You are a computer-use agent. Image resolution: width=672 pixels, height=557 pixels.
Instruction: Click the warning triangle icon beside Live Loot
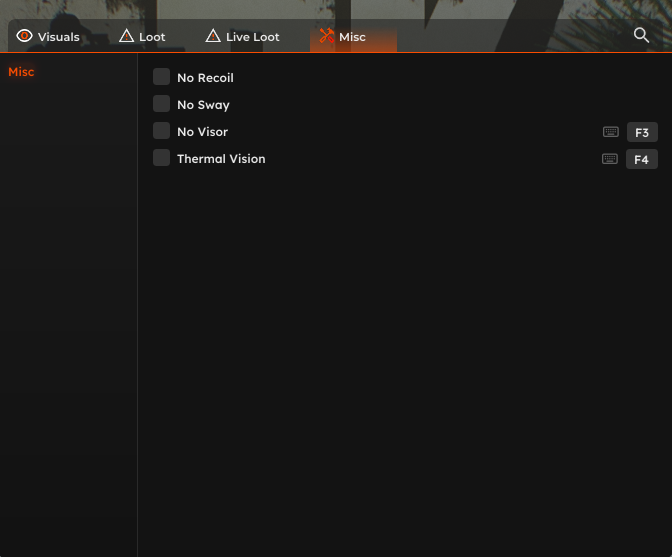coord(213,36)
